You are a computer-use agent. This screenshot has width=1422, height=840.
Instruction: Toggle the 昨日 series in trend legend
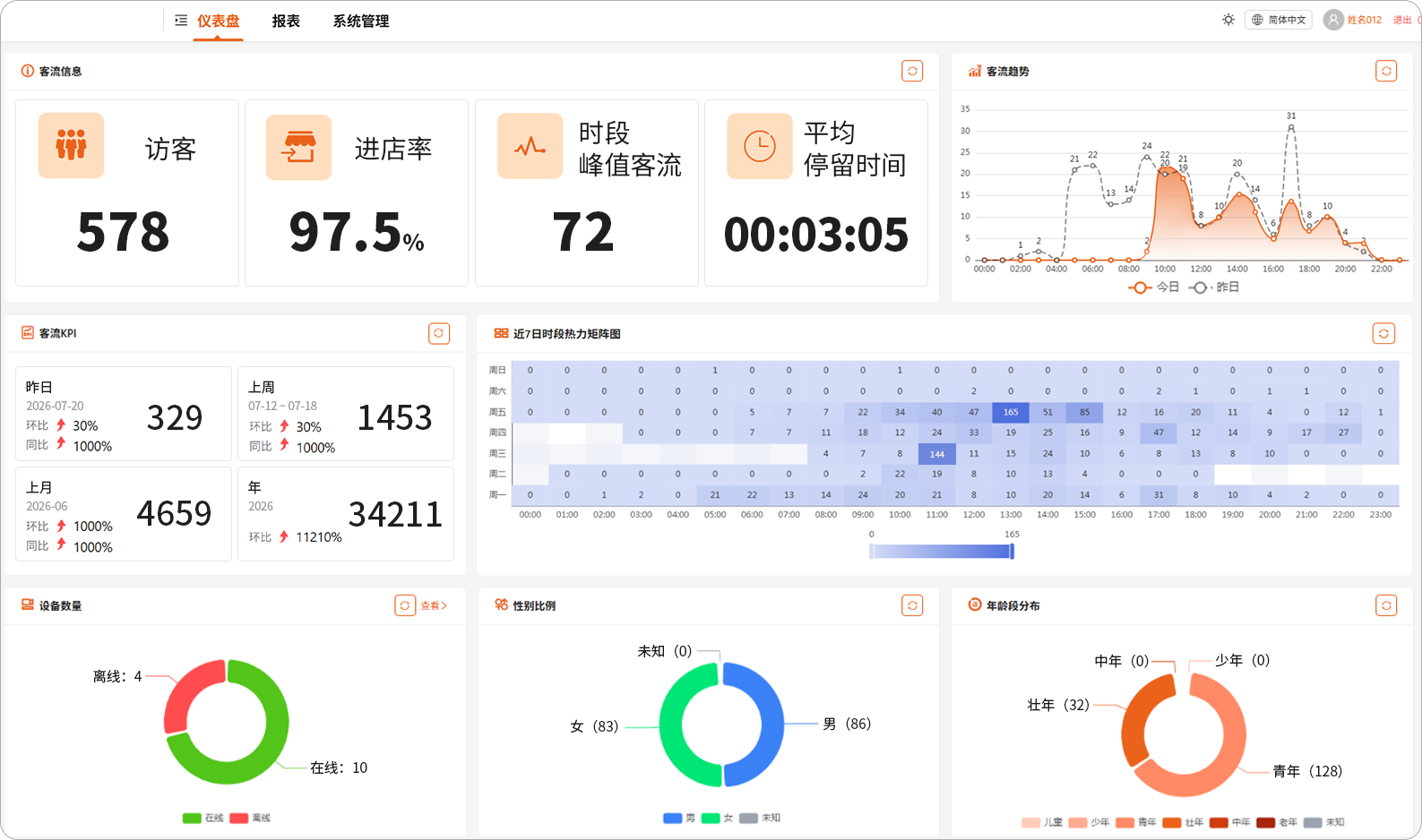(x=1214, y=287)
